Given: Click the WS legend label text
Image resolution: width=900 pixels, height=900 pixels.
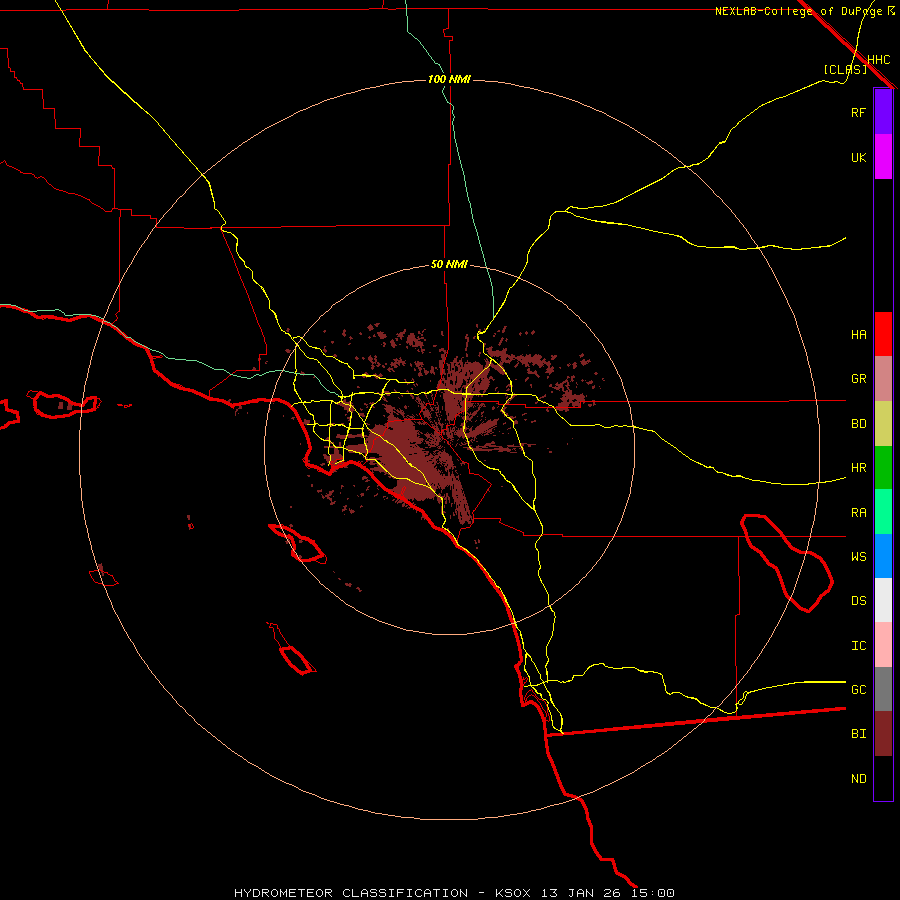Looking at the screenshot, I should [858, 556].
